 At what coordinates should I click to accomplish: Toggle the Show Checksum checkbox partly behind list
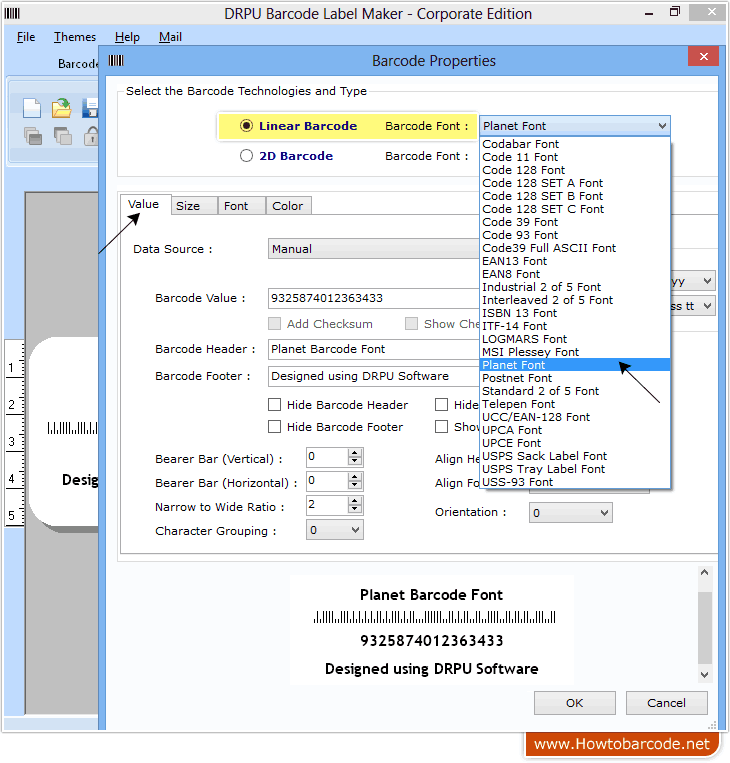tap(411, 324)
